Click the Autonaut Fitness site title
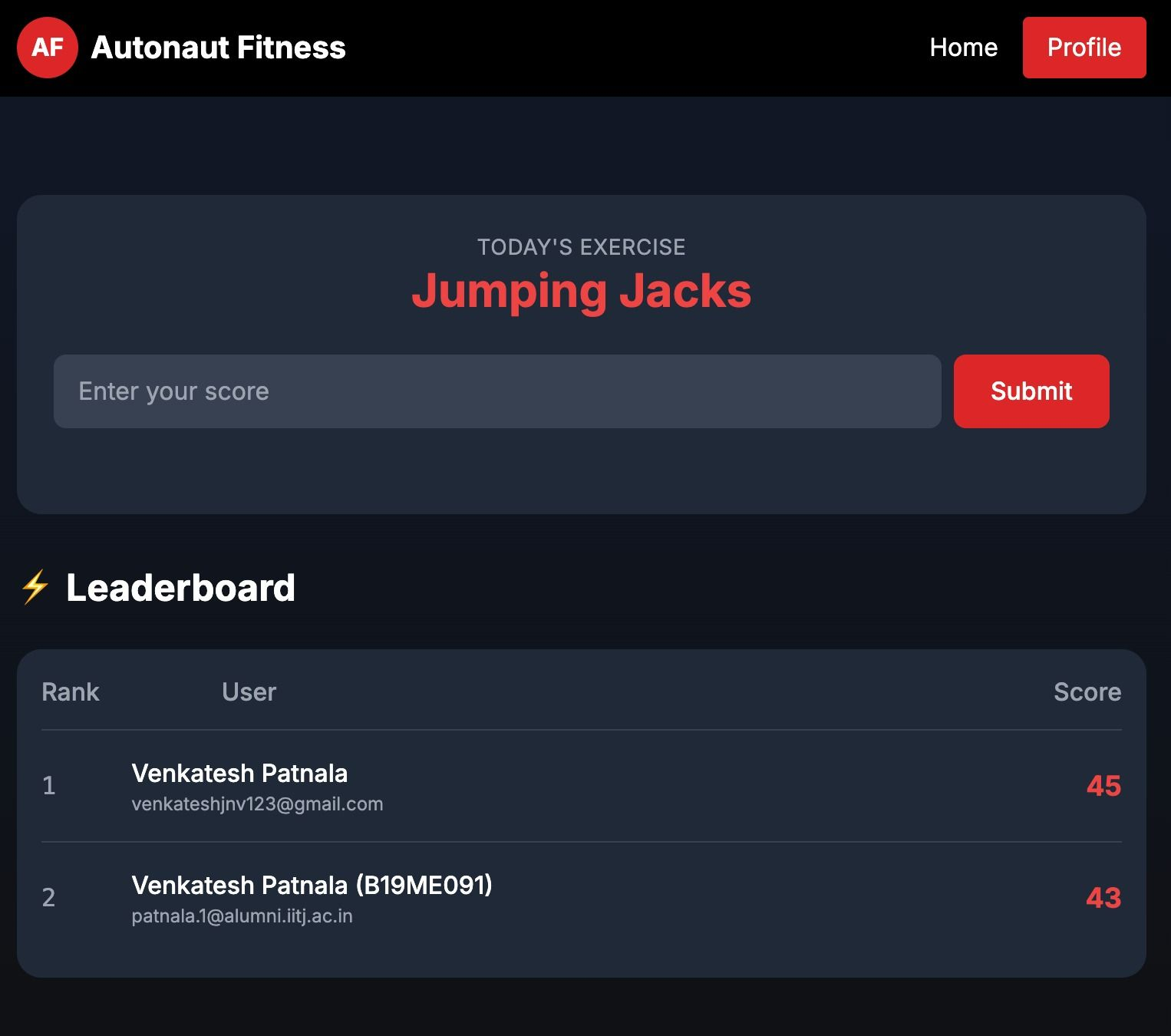Viewport: 1171px width, 1036px height. click(x=219, y=47)
